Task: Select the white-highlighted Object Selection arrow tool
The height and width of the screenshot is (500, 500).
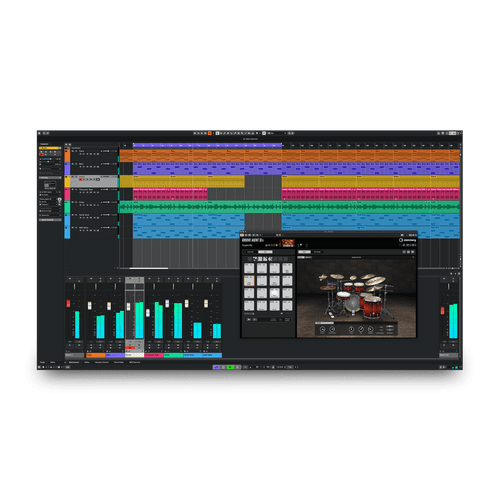Action: (x=217, y=133)
